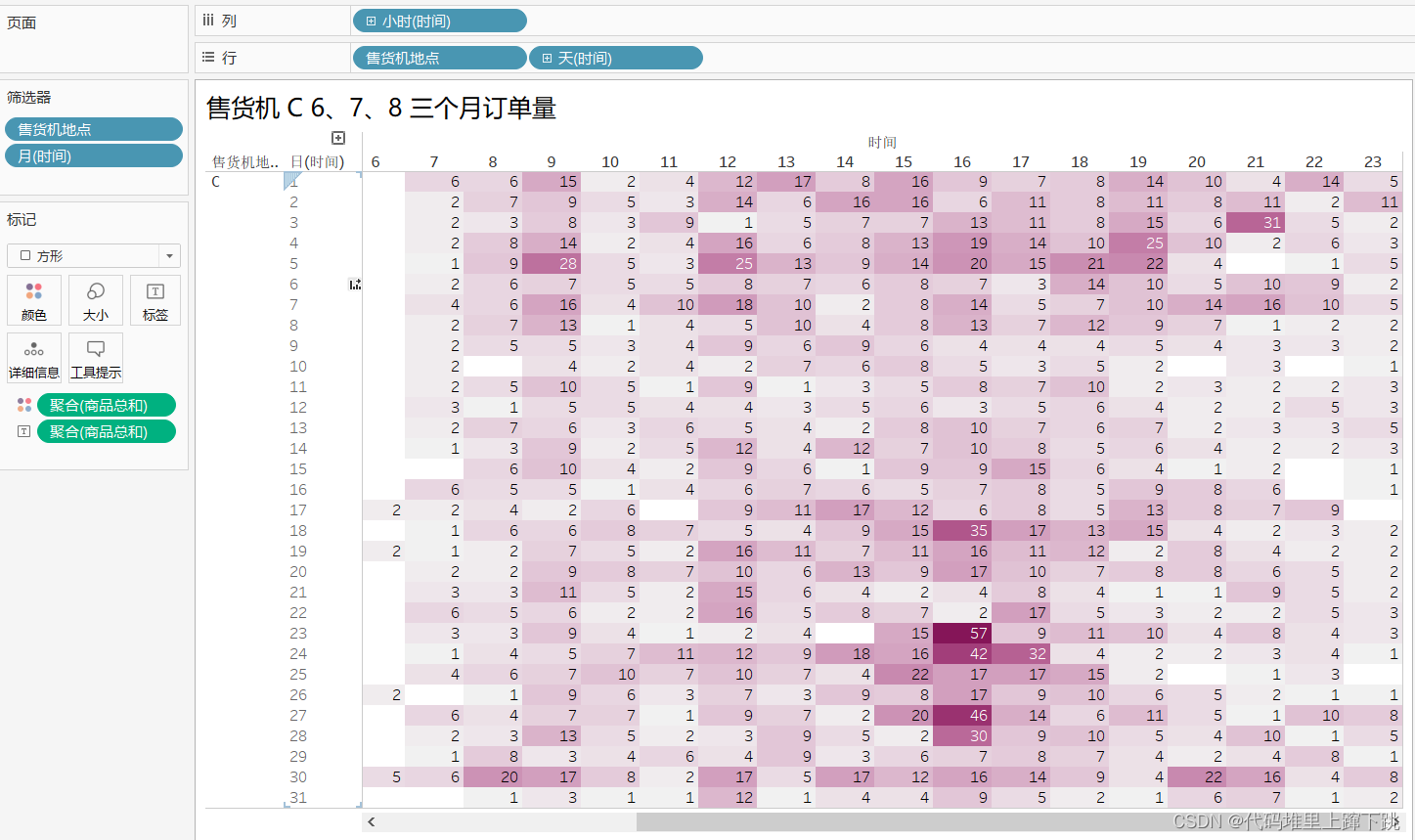Click the label T icon beside 聚合 pill
Image resolution: width=1415 pixels, height=840 pixels.
click(x=24, y=431)
